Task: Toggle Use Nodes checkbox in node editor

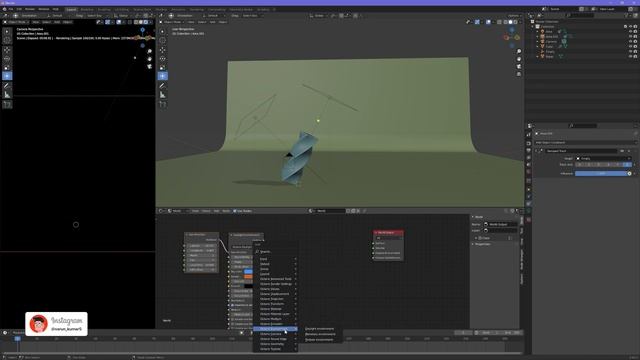Action: click(235, 211)
